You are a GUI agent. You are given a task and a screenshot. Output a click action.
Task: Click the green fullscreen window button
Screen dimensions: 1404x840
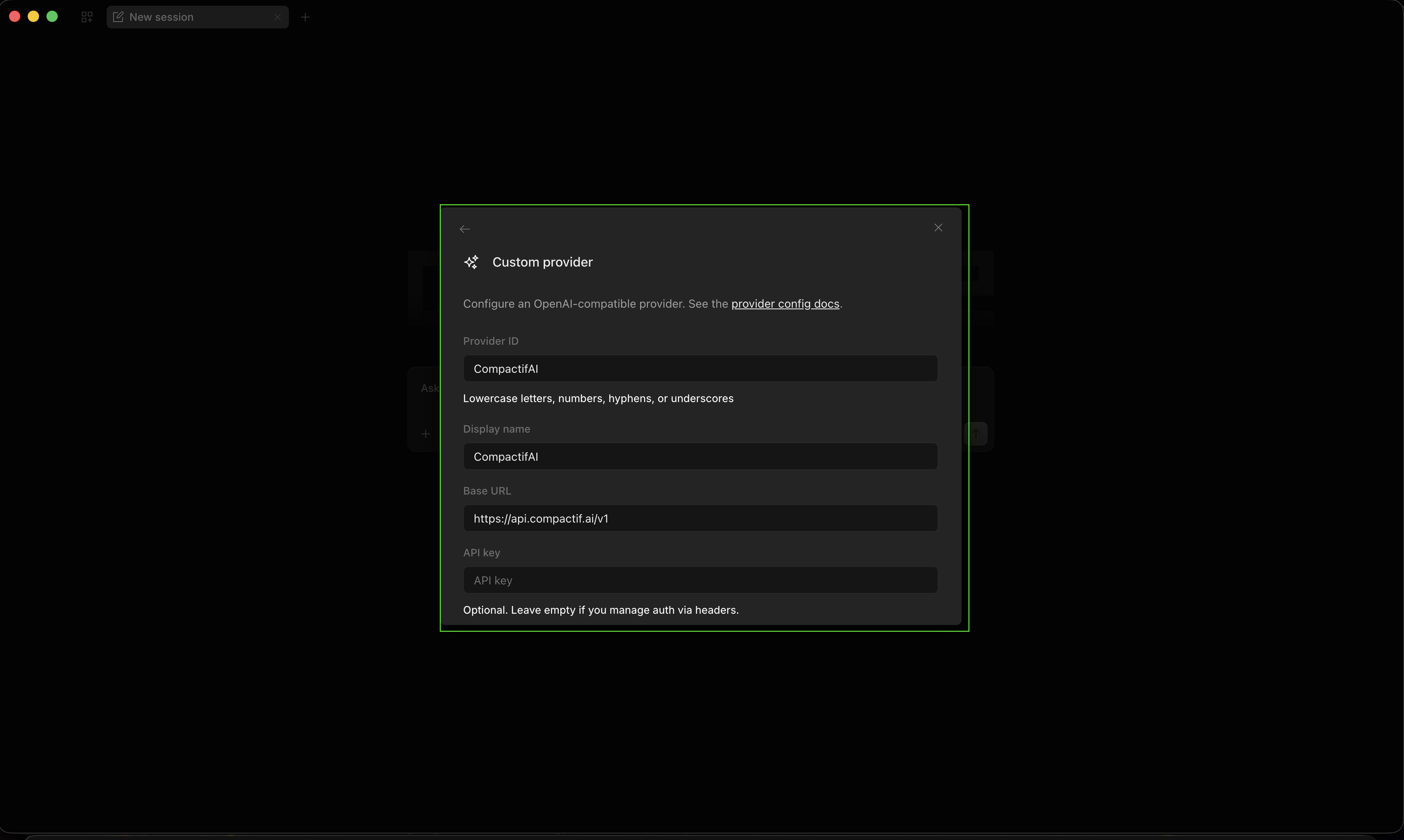52,16
